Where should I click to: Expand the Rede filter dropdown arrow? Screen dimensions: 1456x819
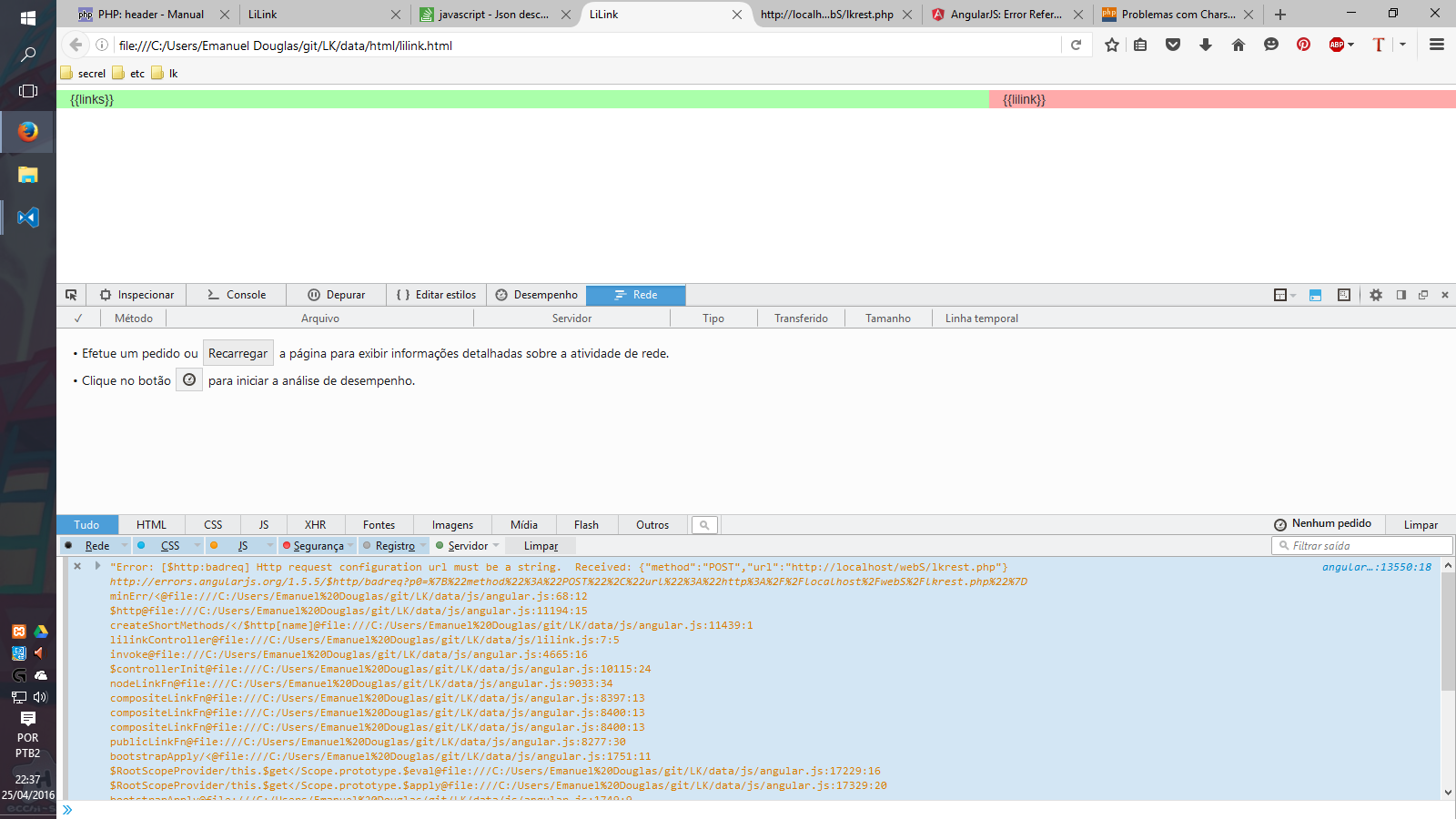pos(125,546)
